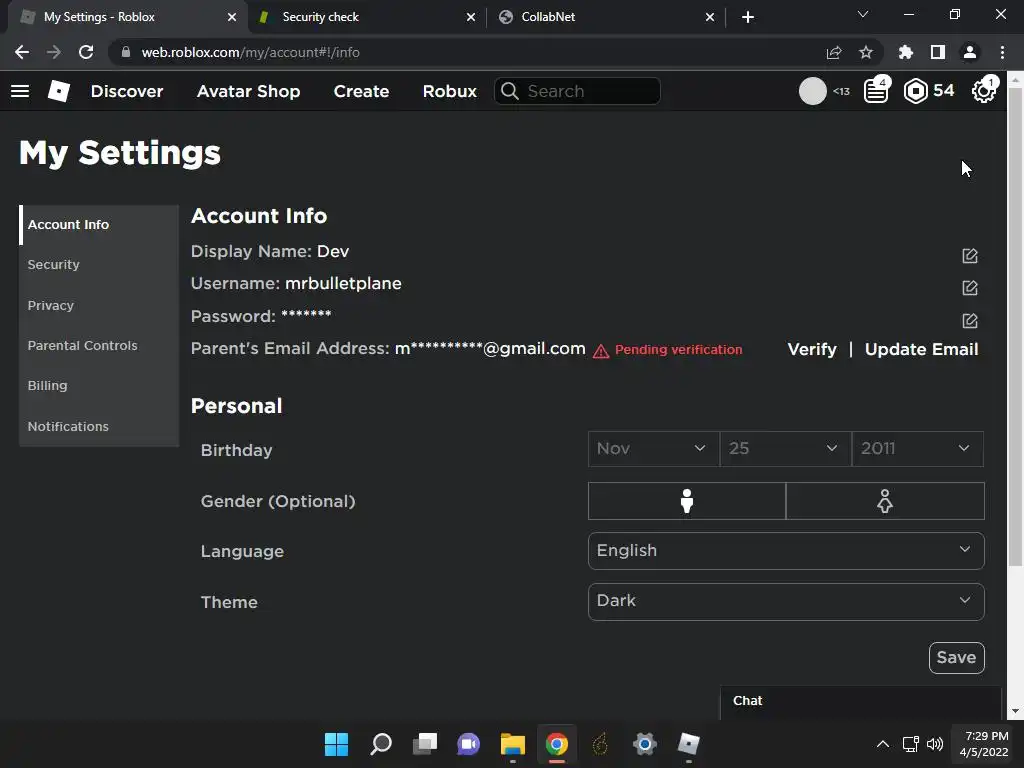Open Chrome's three-dot menu

click(1002, 52)
